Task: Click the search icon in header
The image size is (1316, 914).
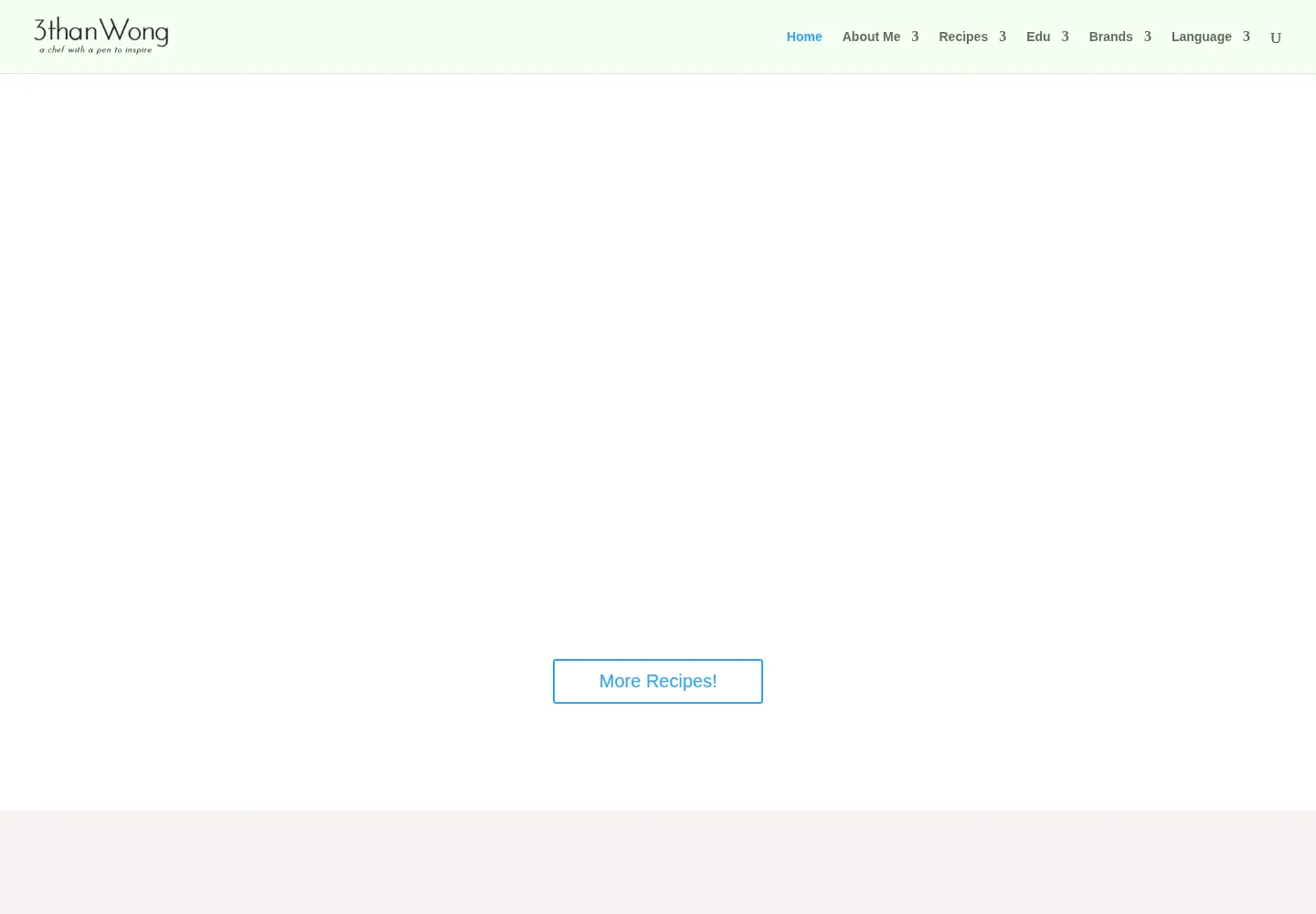Action: 1276,37
